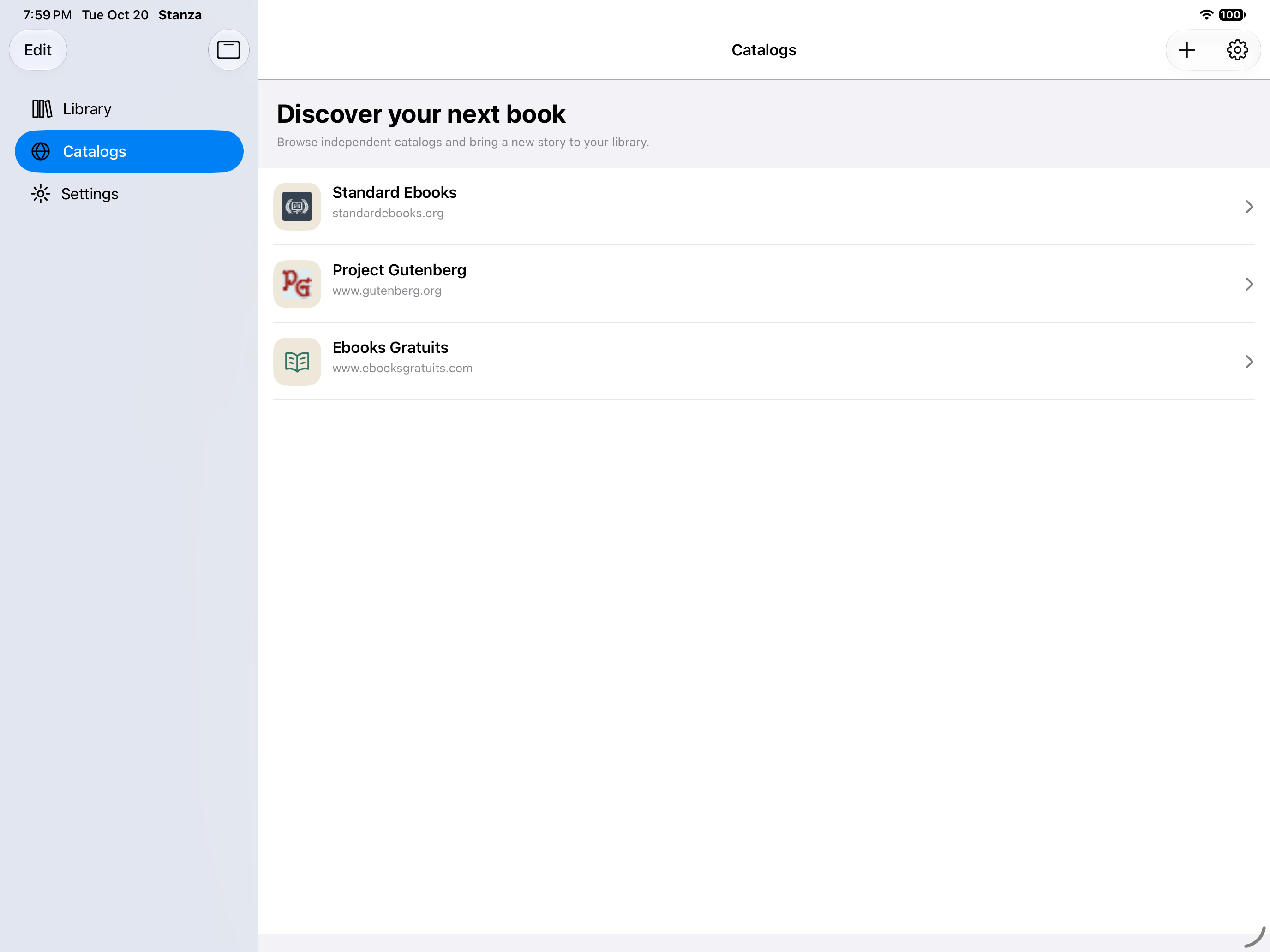Open the Standard Ebooks catalog title
1270x952 pixels.
click(395, 193)
